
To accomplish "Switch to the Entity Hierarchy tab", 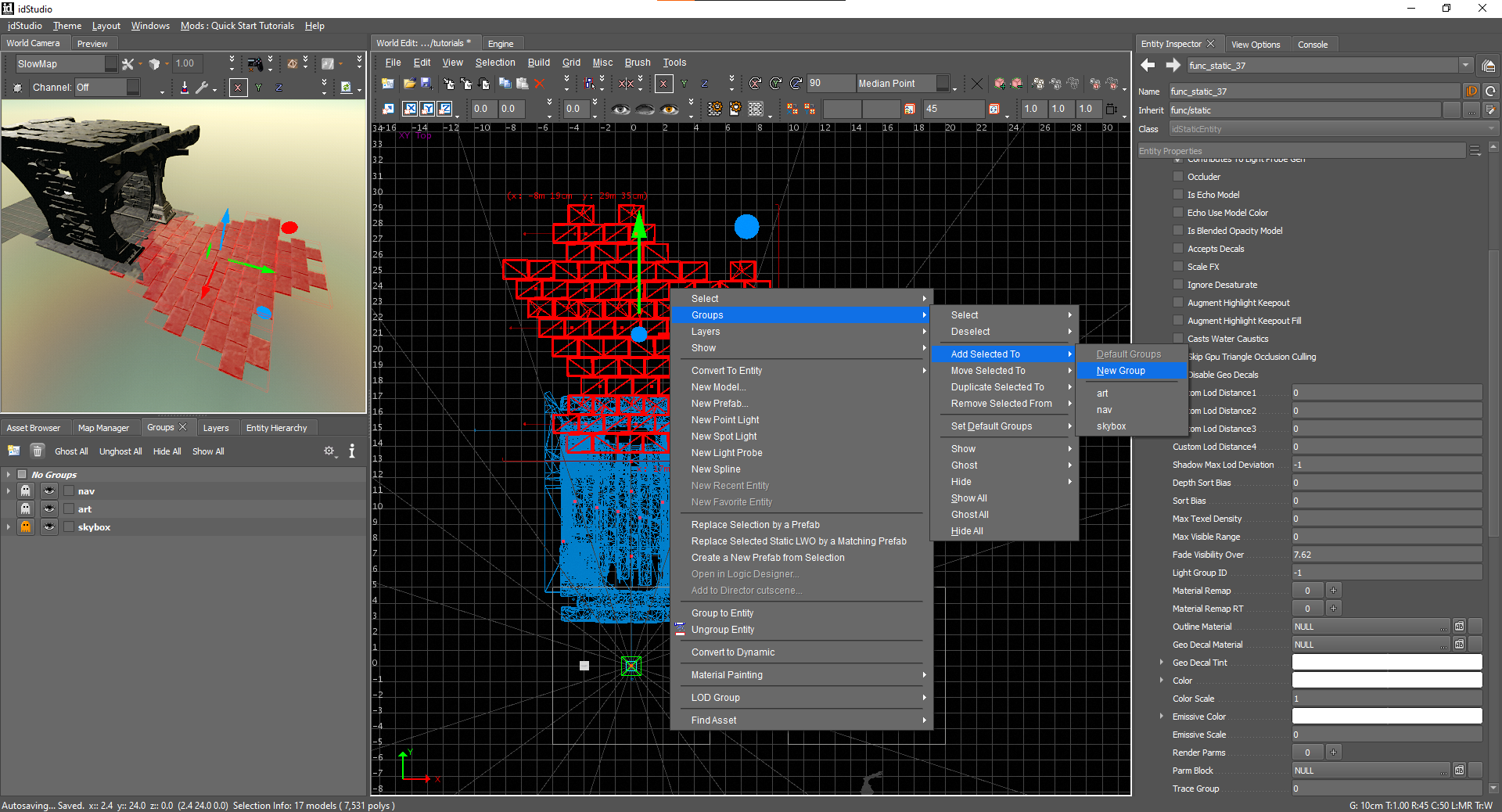I will point(276,428).
